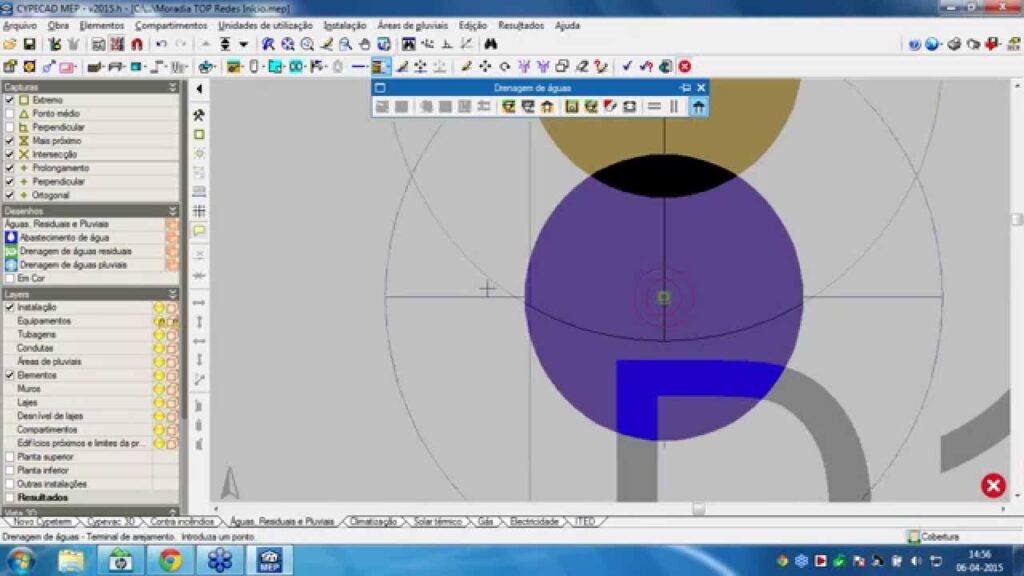Switch to the Climatização tab
The image size is (1024, 576).
click(374, 522)
